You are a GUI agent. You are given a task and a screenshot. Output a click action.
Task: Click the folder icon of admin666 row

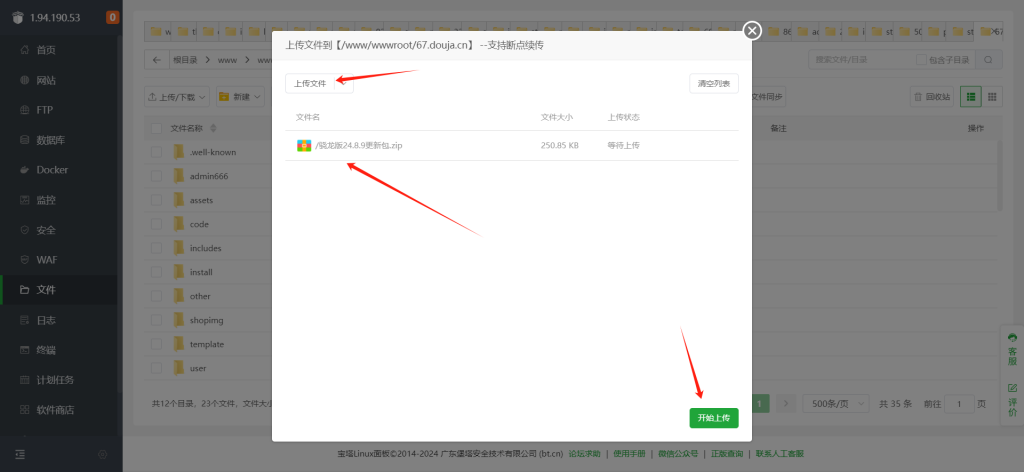179,176
